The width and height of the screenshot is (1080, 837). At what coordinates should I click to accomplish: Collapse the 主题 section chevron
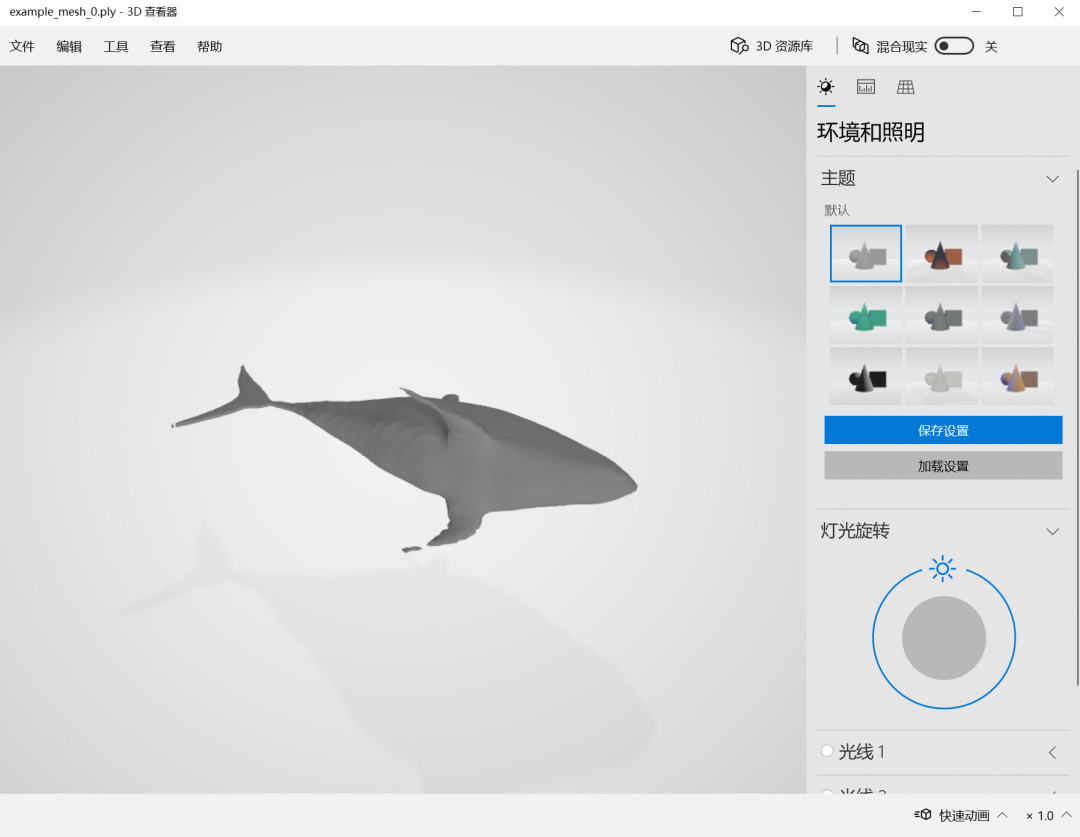(1052, 179)
